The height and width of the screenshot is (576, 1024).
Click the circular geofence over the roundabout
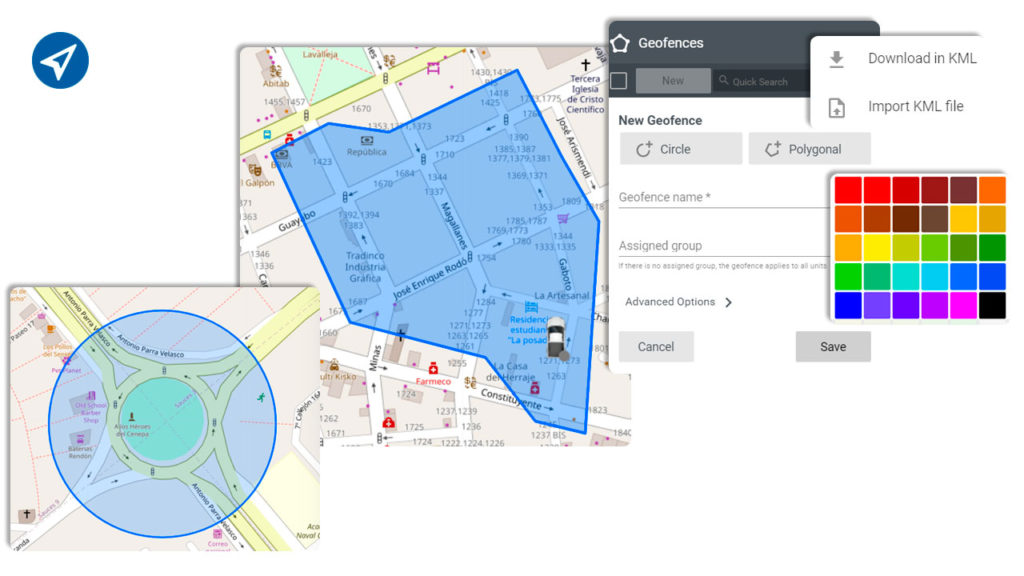coord(163,424)
